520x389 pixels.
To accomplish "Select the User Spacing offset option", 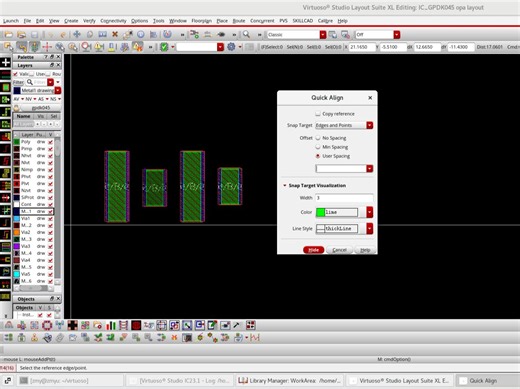I will [x=318, y=156].
